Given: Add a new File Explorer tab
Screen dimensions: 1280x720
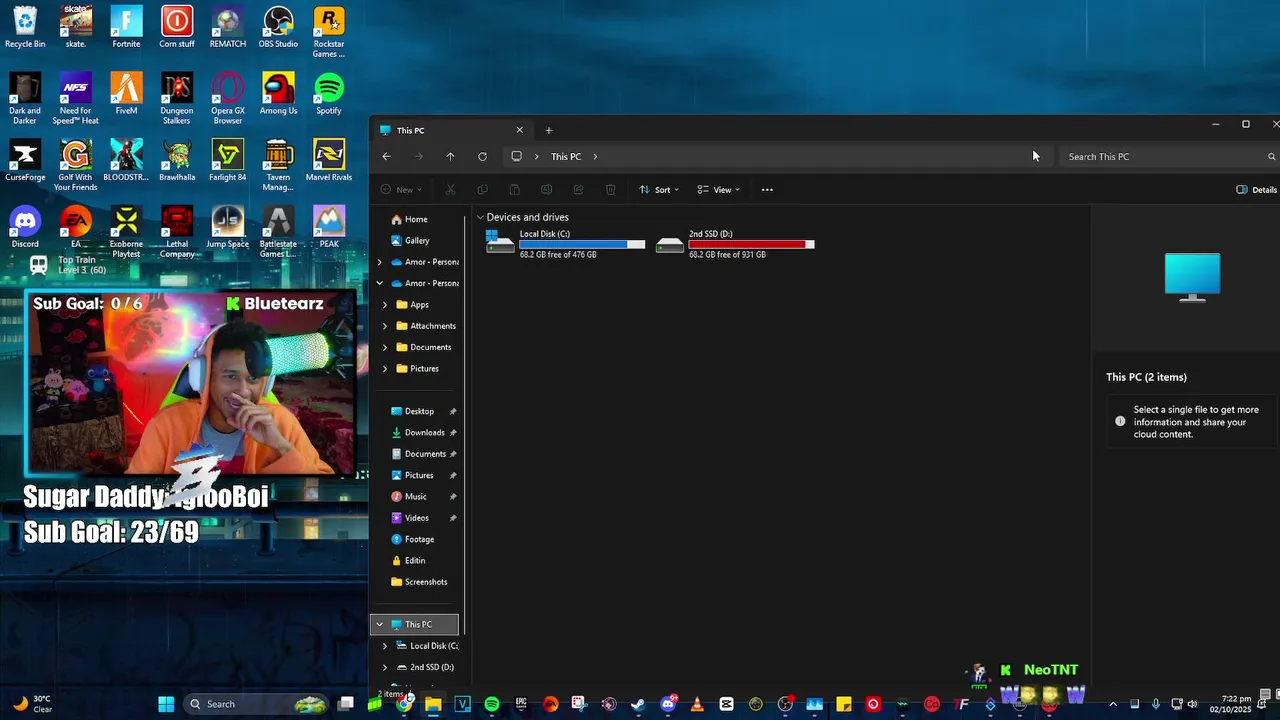Looking at the screenshot, I should [x=548, y=130].
